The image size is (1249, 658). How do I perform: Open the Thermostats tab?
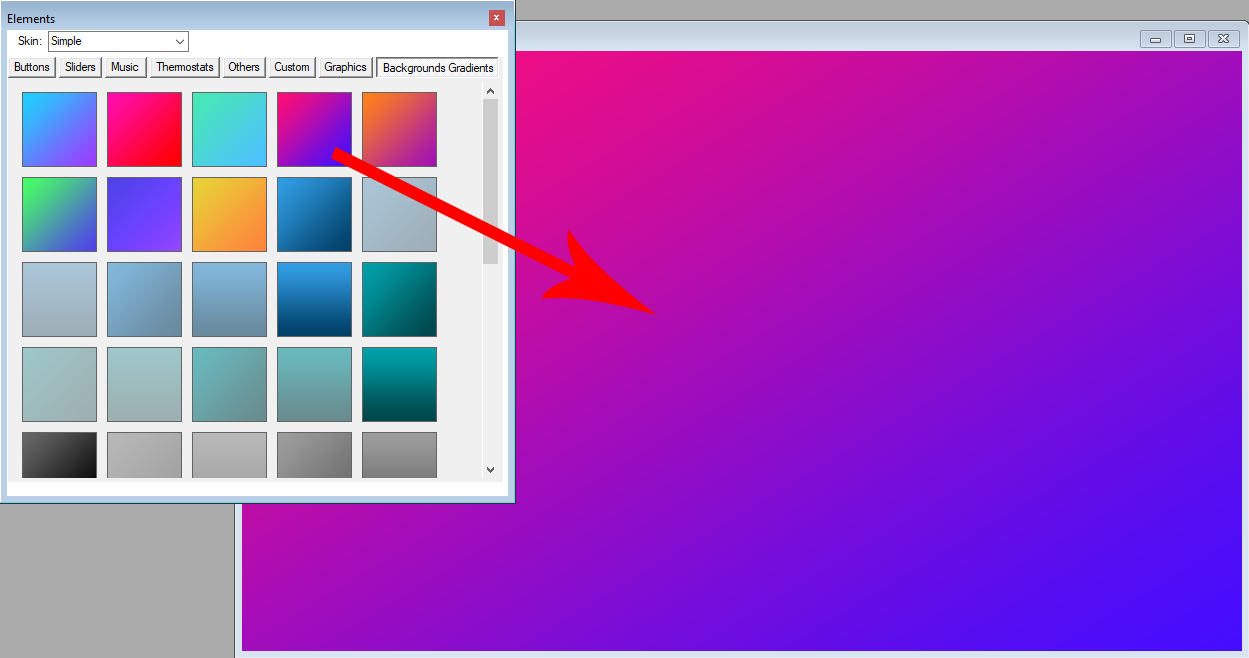185,67
